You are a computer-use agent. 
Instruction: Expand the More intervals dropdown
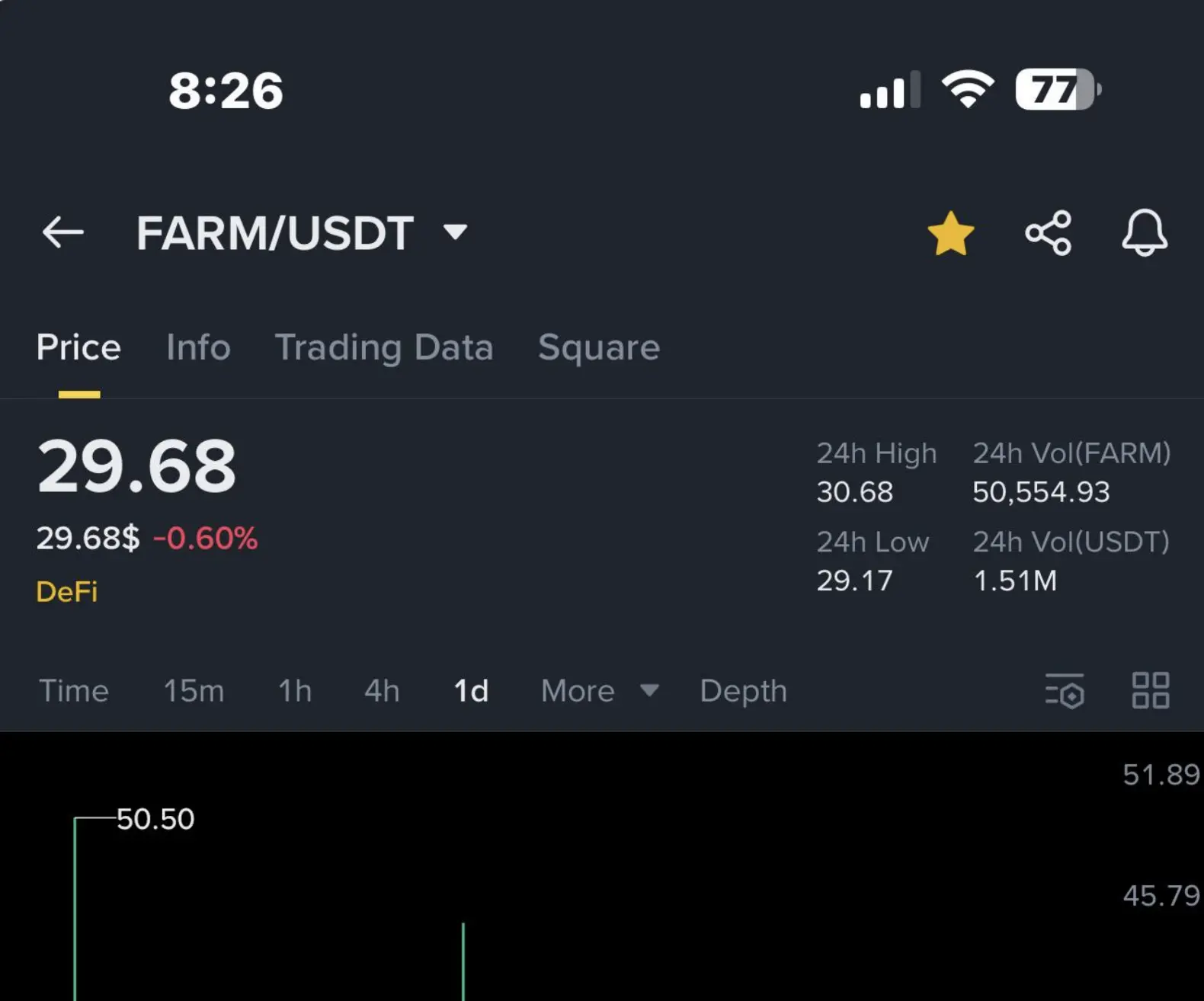[x=600, y=691]
